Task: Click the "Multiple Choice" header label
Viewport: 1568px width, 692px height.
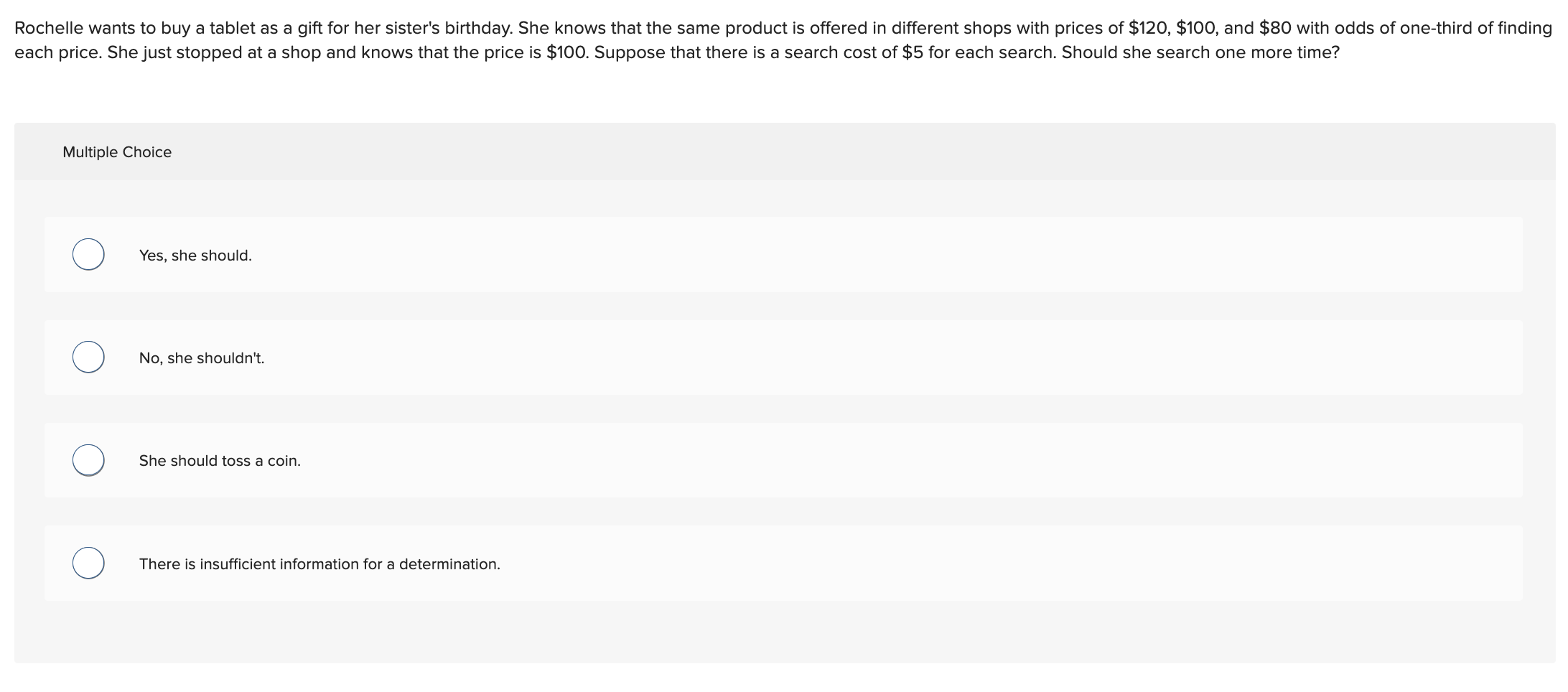Action: point(117,151)
